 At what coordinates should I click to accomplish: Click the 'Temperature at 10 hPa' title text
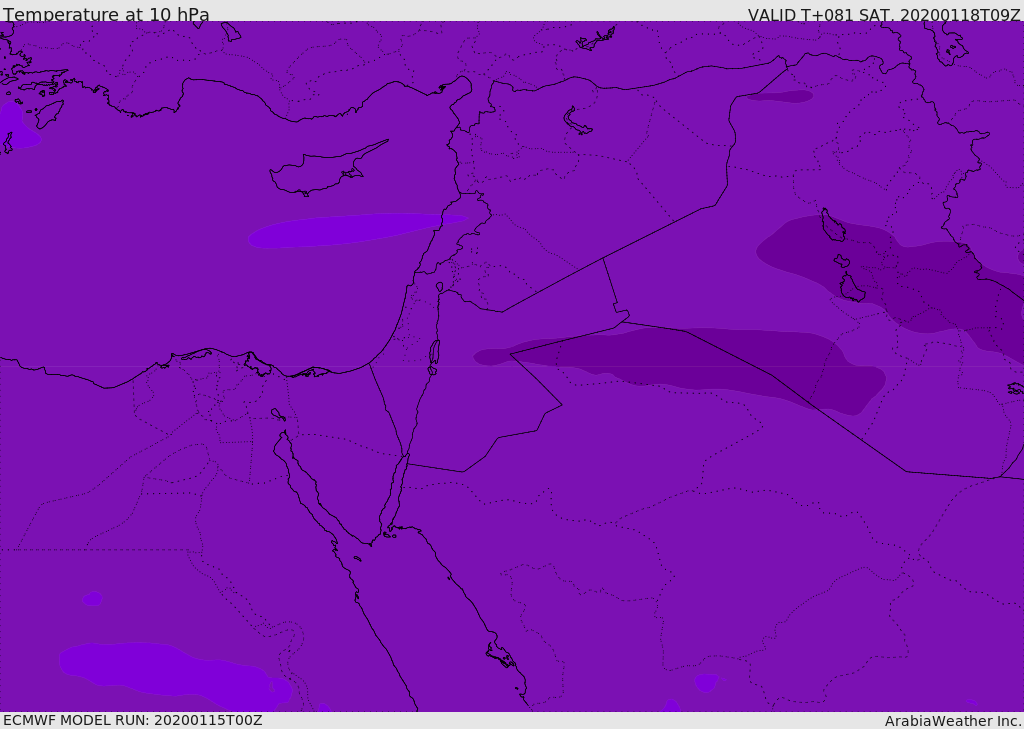point(106,14)
